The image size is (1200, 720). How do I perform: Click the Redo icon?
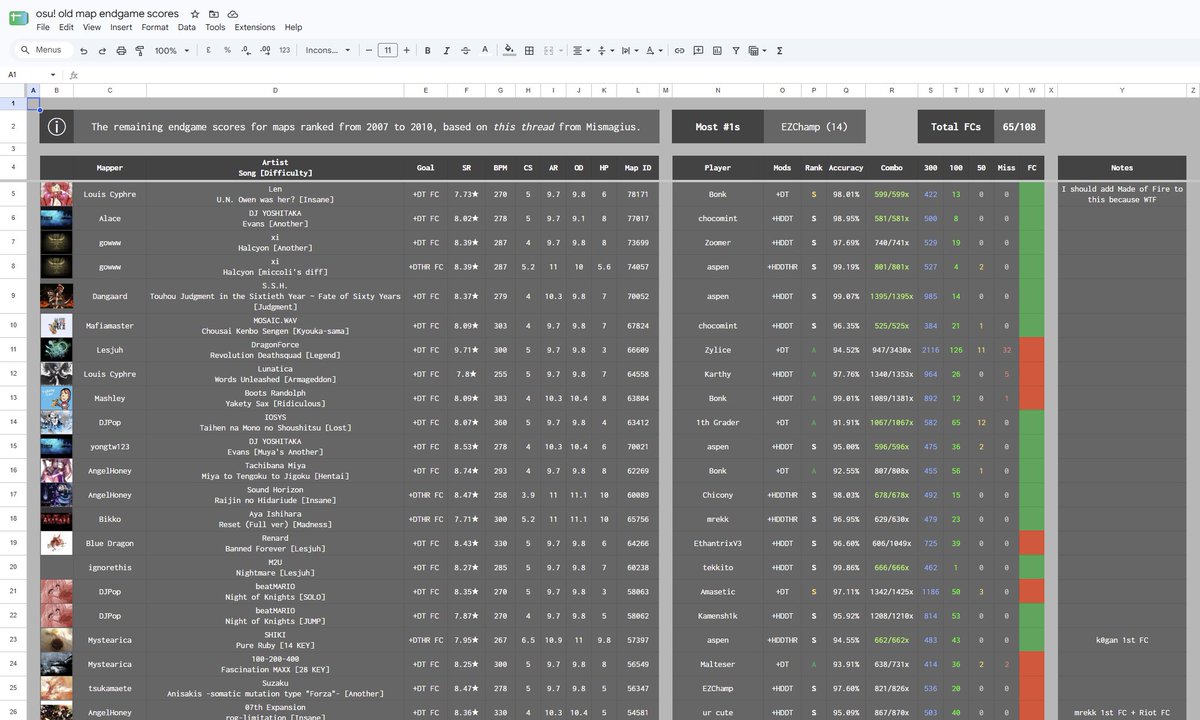(102, 50)
